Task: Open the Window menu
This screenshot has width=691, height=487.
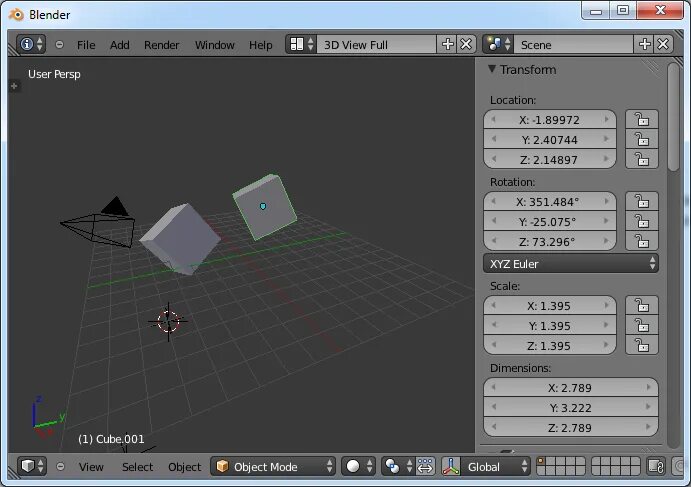Action: [x=215, y=45]
